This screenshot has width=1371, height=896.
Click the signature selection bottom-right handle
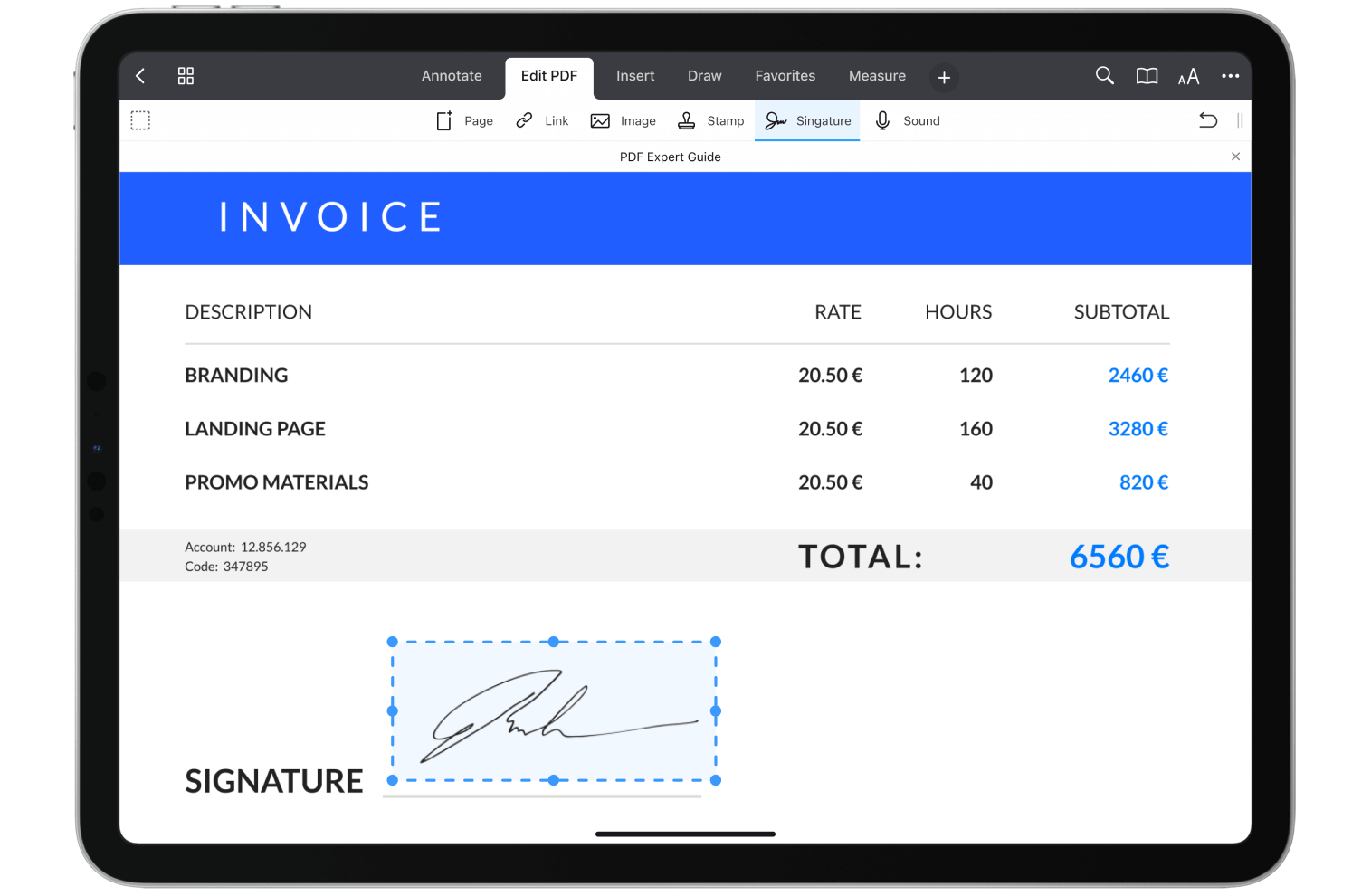pyautogui.click(x=716, y=780)
